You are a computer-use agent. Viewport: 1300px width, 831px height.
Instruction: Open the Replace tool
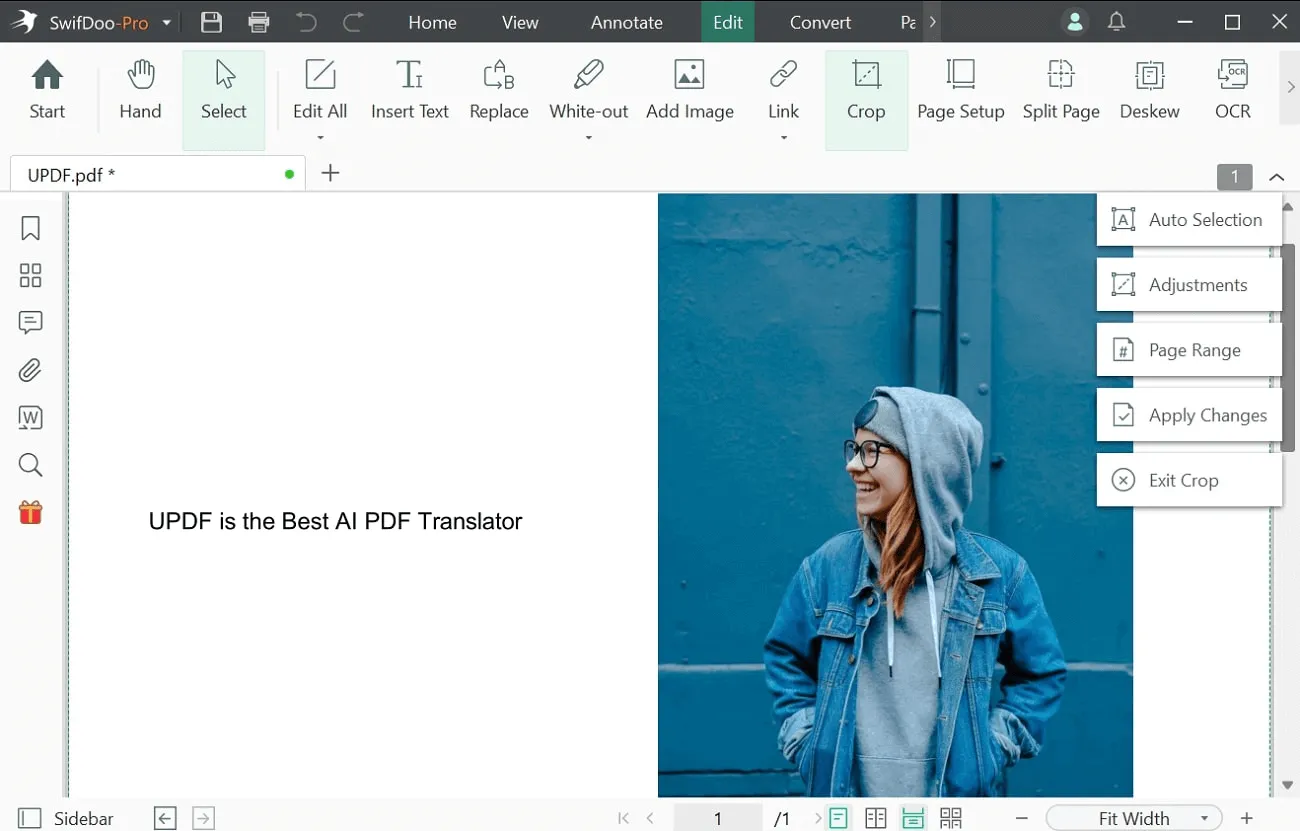[498, 90]
